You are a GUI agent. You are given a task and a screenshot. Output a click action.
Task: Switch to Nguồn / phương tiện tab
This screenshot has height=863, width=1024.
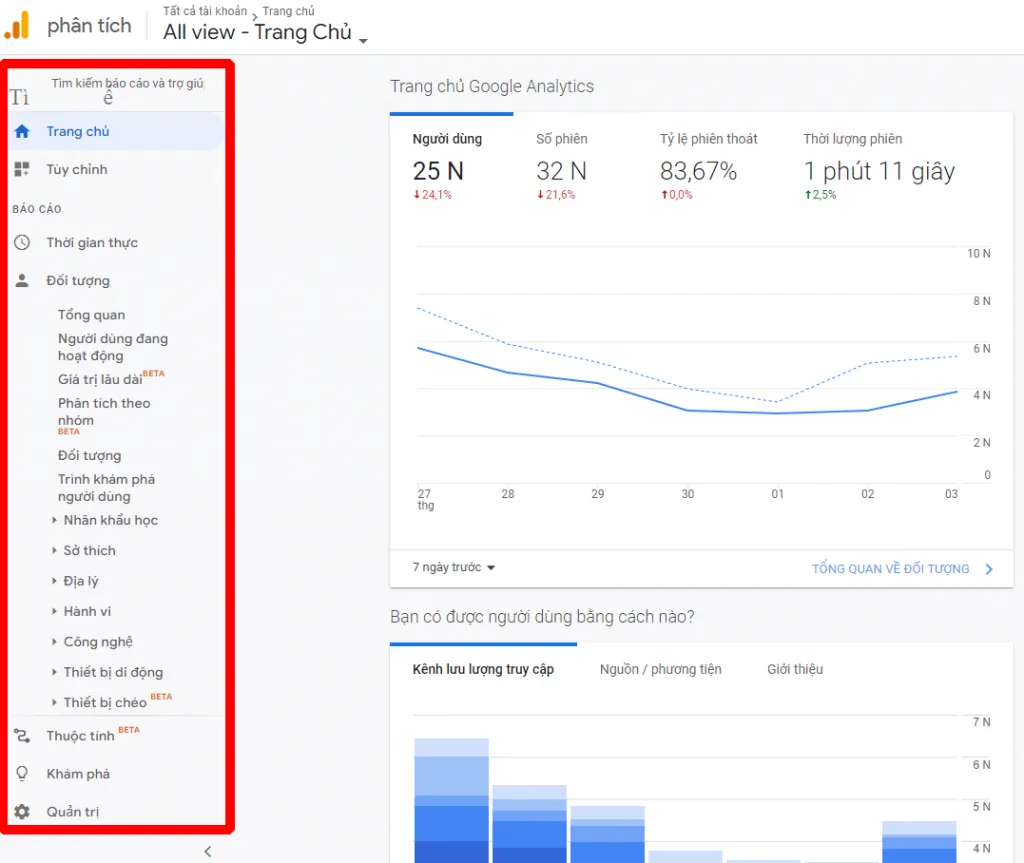[x=661, y=669]
